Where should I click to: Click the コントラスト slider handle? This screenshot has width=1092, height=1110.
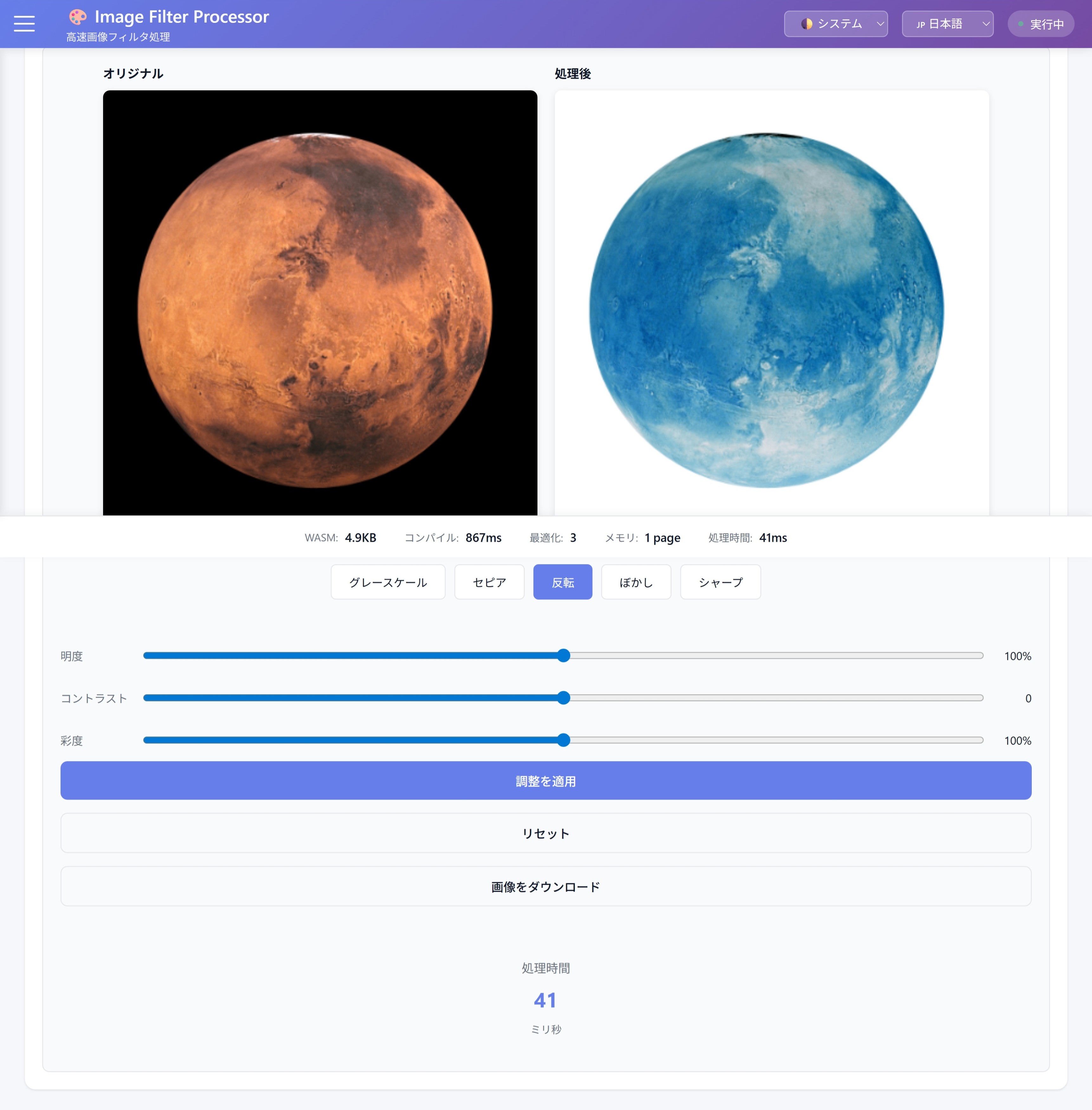(564, 698)
